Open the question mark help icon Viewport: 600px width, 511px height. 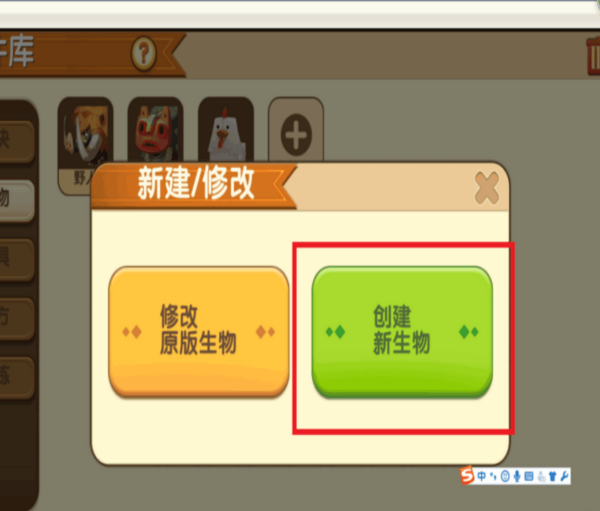pyautogui.click(x=144, y=54)
